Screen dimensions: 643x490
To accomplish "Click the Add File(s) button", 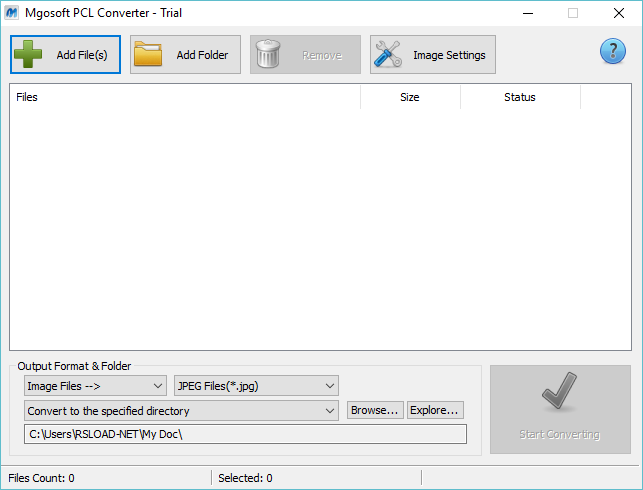I will [65, 55].
